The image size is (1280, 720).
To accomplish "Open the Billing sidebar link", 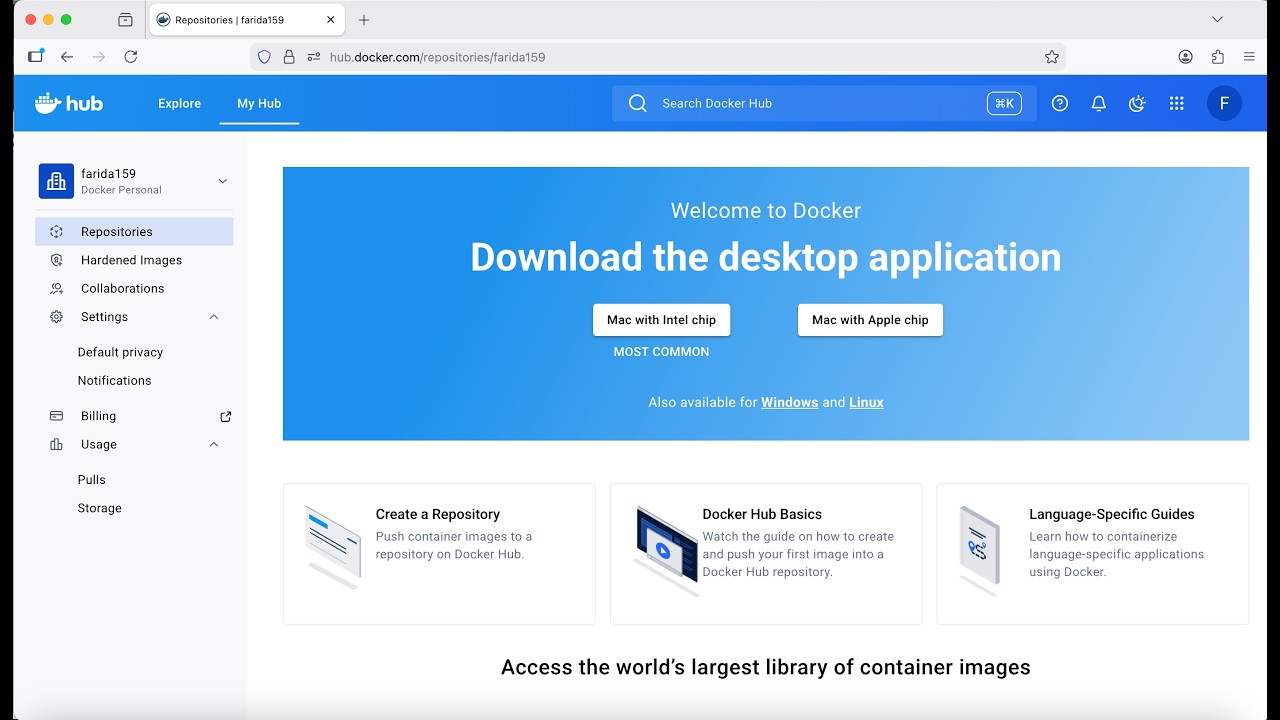I will click(134, 416).
